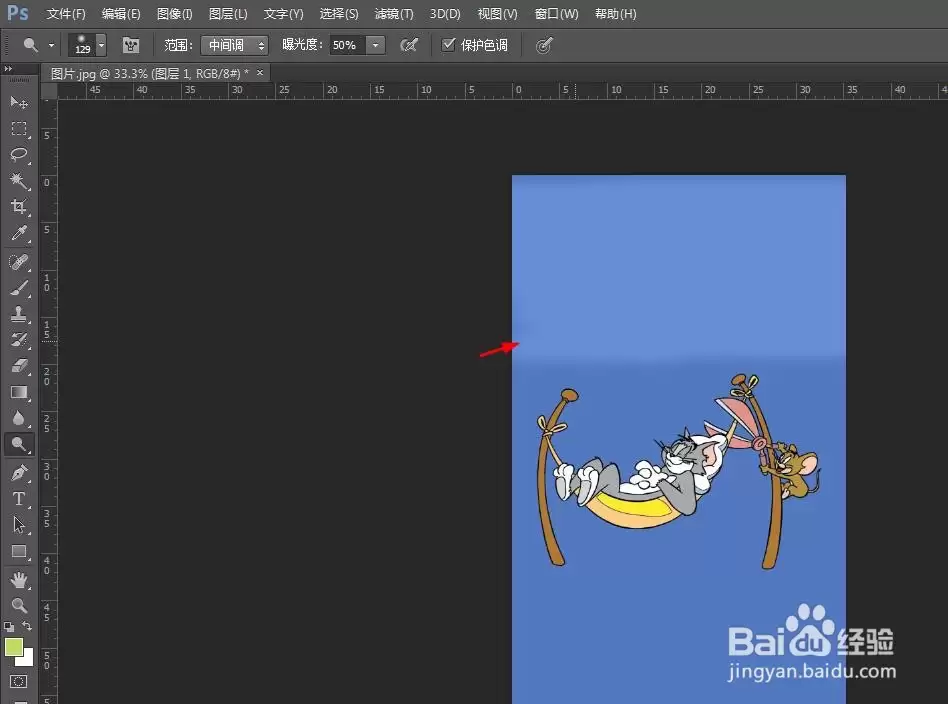This screenshot has height=704, width=948.
Task: Select the History Brush tool
Action: tap(19, 340)
